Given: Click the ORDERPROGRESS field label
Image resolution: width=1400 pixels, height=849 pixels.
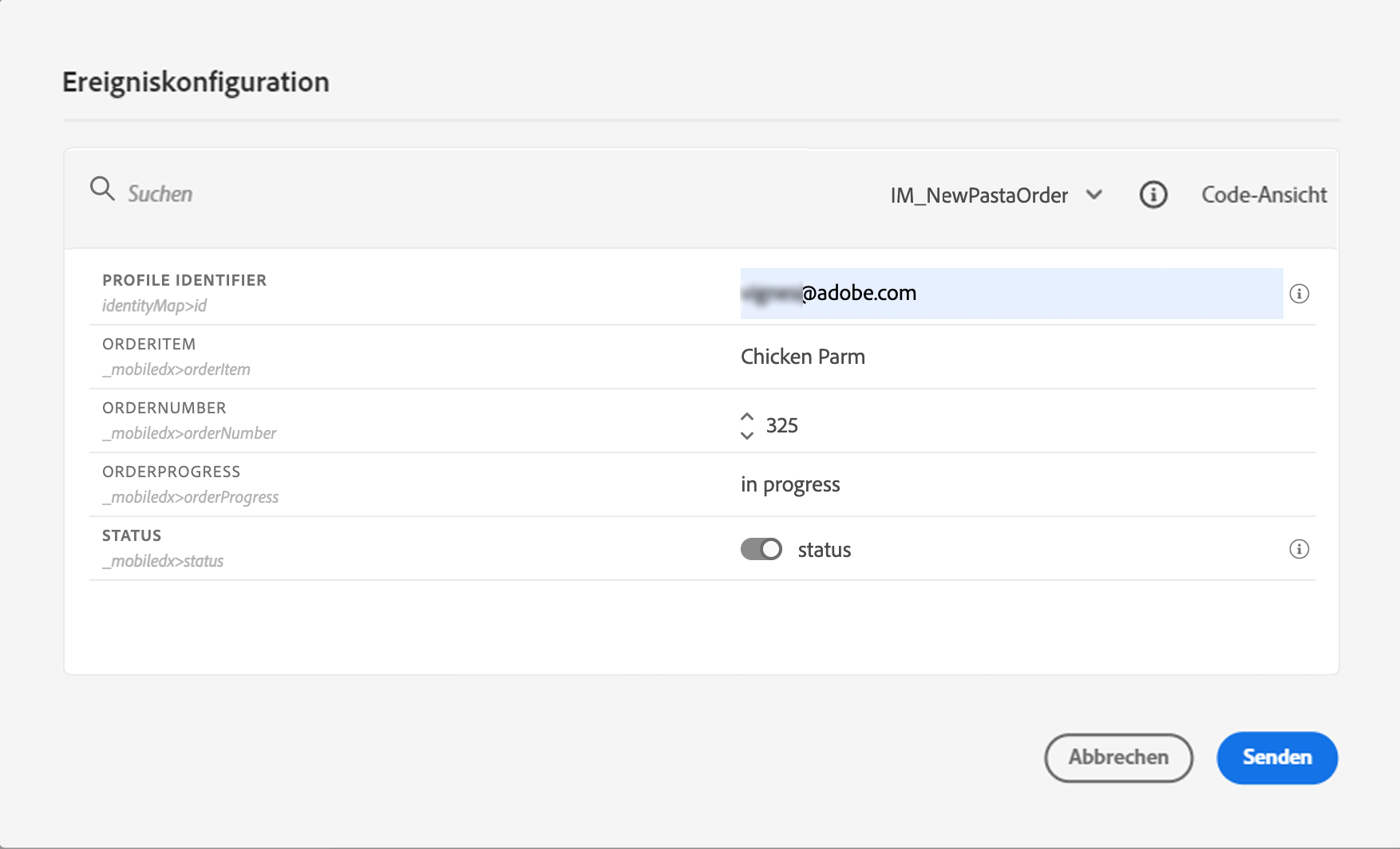Looking at the screenshot, I should [171, 472].
